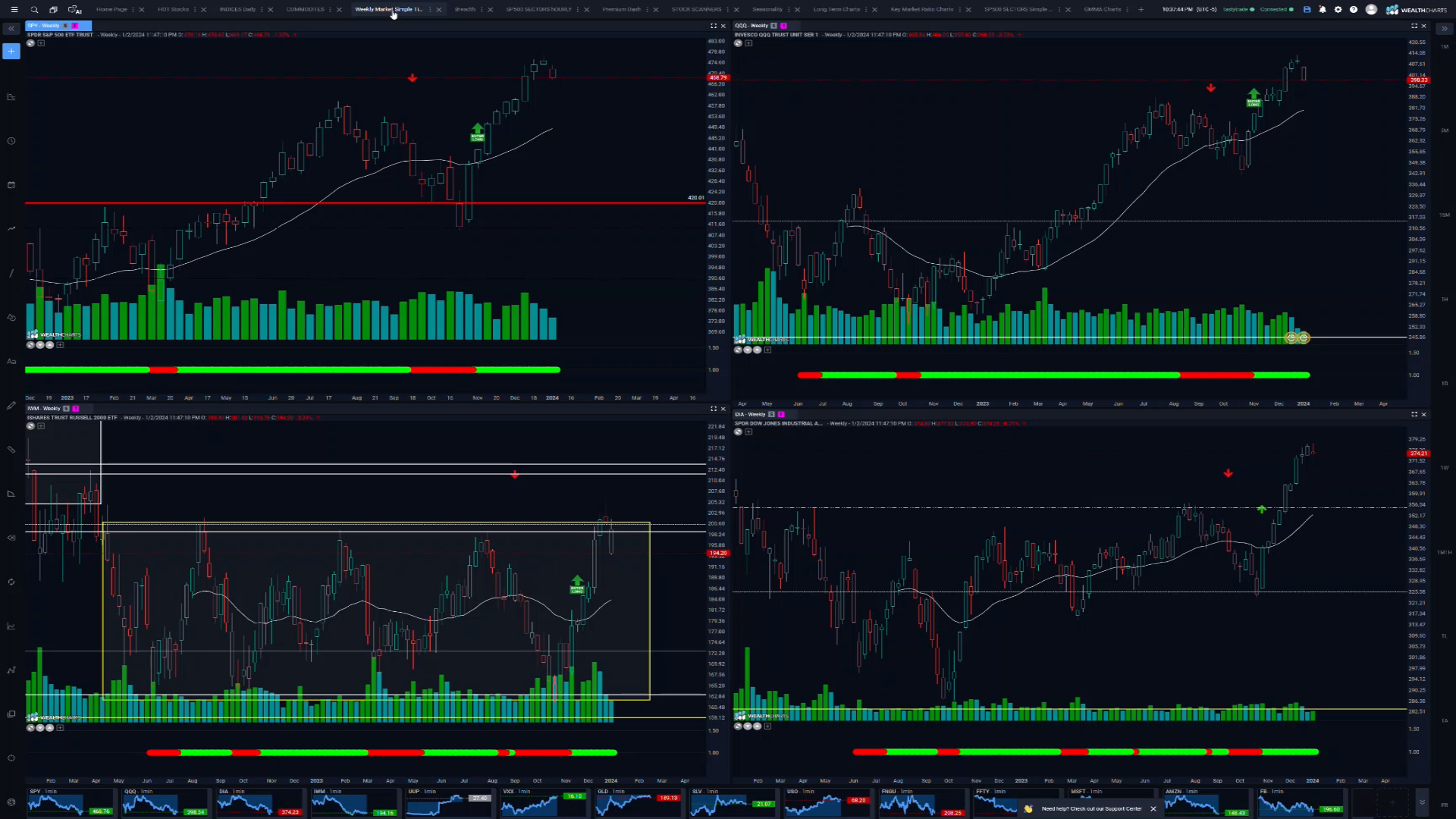Open the calendar icon in left sidebar
The width and height of the screenshot is (1456, 819).
tap(11, 185)
